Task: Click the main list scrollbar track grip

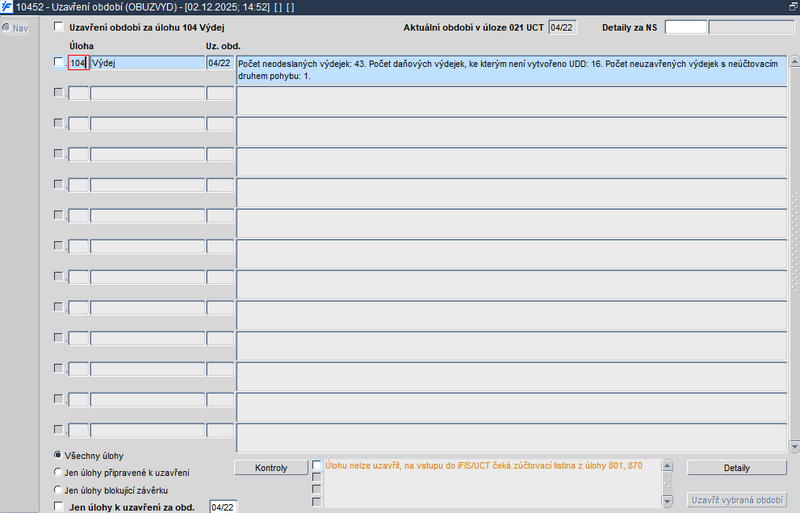Action: pyautogui.click(x=794, y=244)
